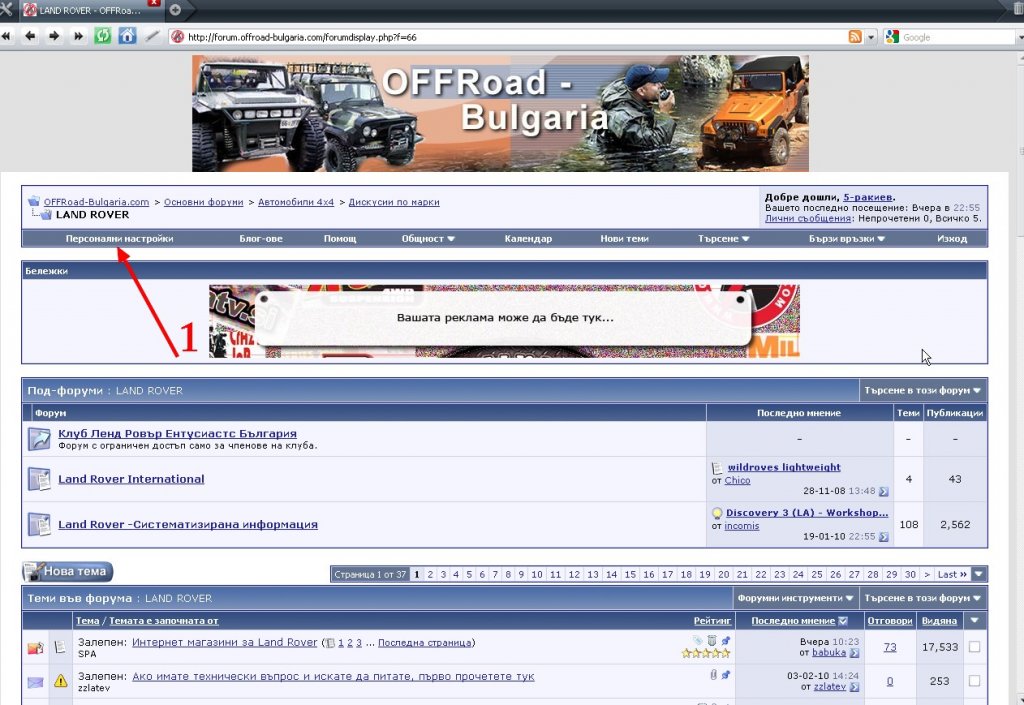
Task: Open thread selection dropdown in column header
Action: pos(974,621)
